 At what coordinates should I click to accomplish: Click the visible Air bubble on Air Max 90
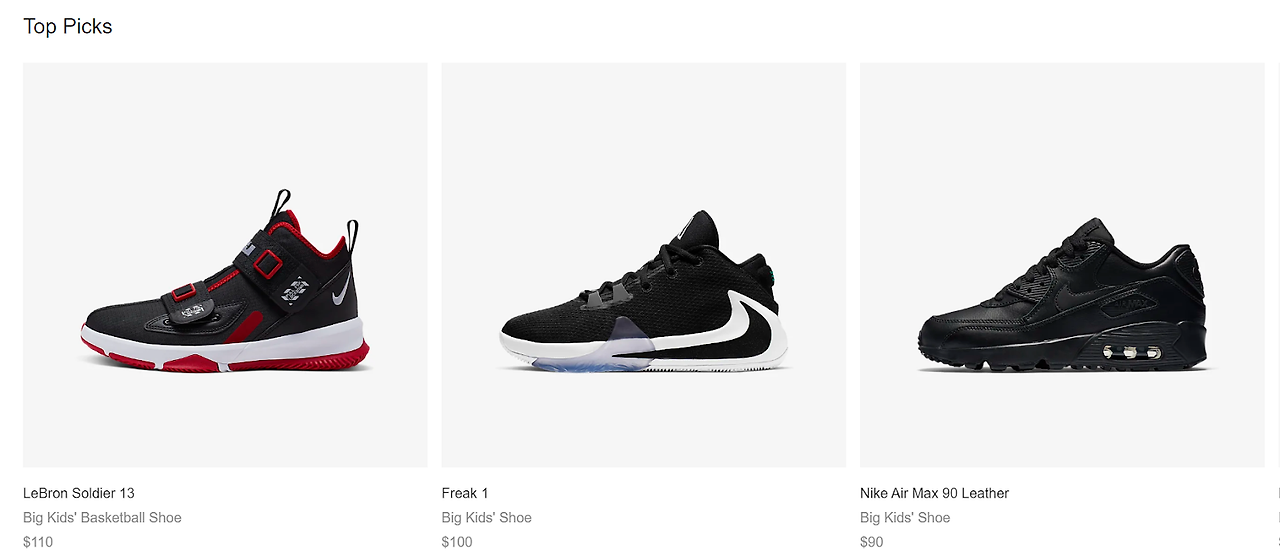coord(1130,352)
